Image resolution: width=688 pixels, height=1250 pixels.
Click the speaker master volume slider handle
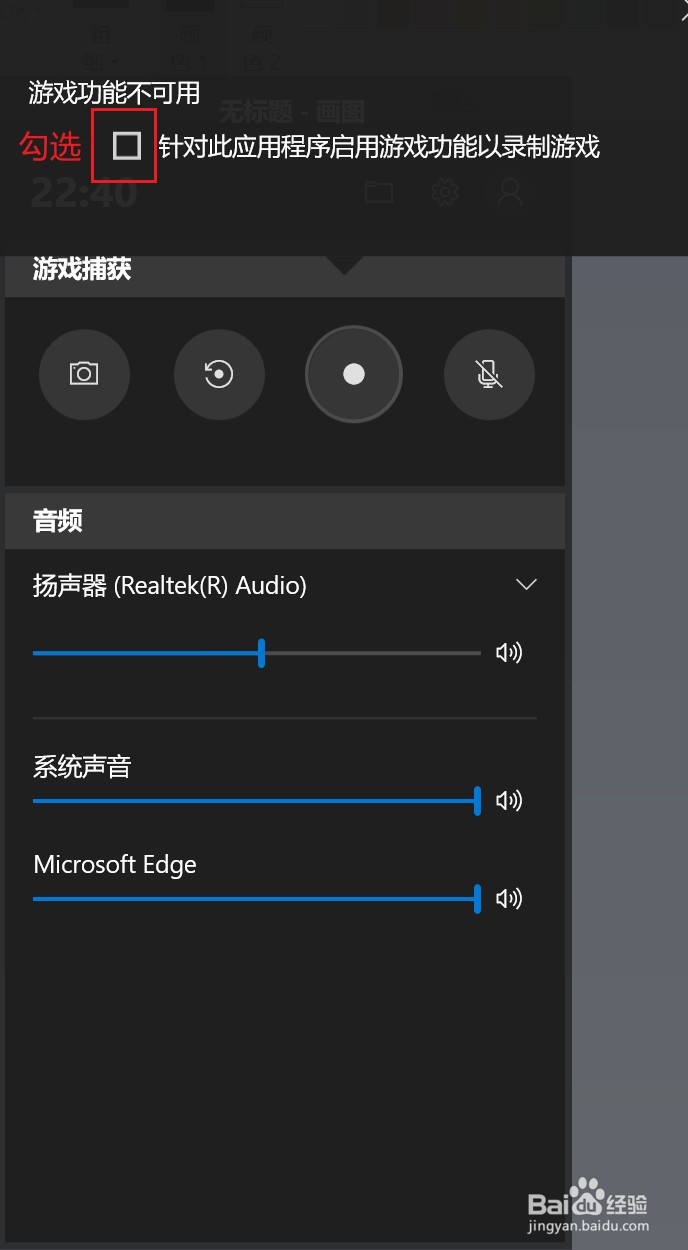(261, 653)
